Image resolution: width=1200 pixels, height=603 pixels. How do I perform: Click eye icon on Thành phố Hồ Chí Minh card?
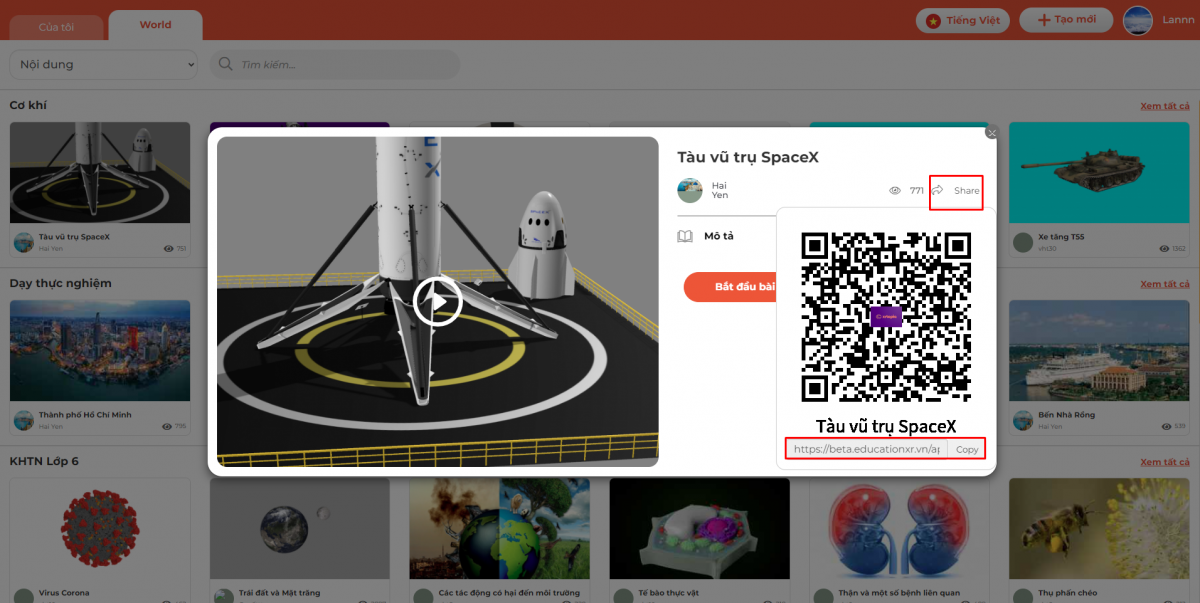(x=167, y=426)
